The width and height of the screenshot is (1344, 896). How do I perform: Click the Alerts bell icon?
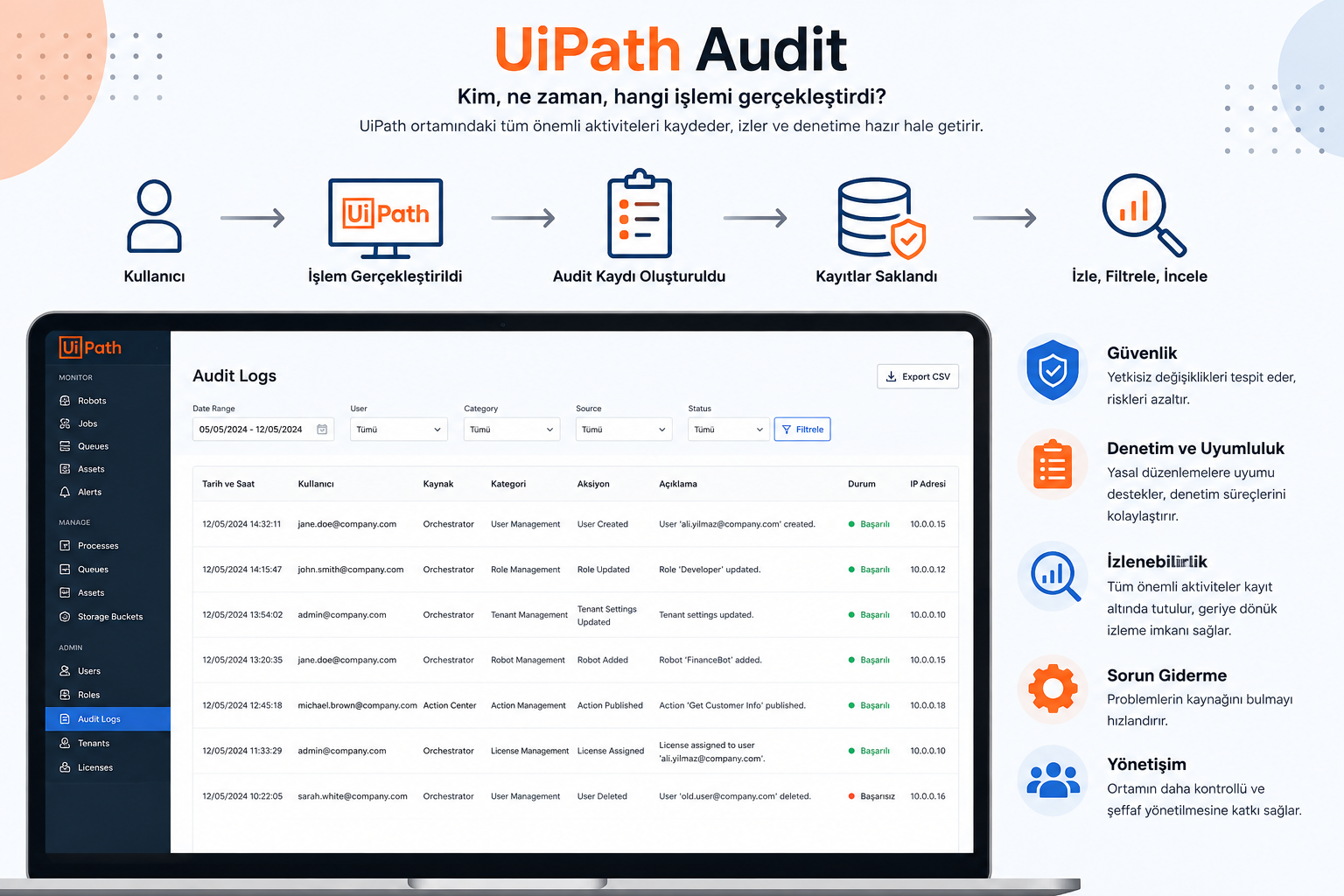(x=65, y=492)
